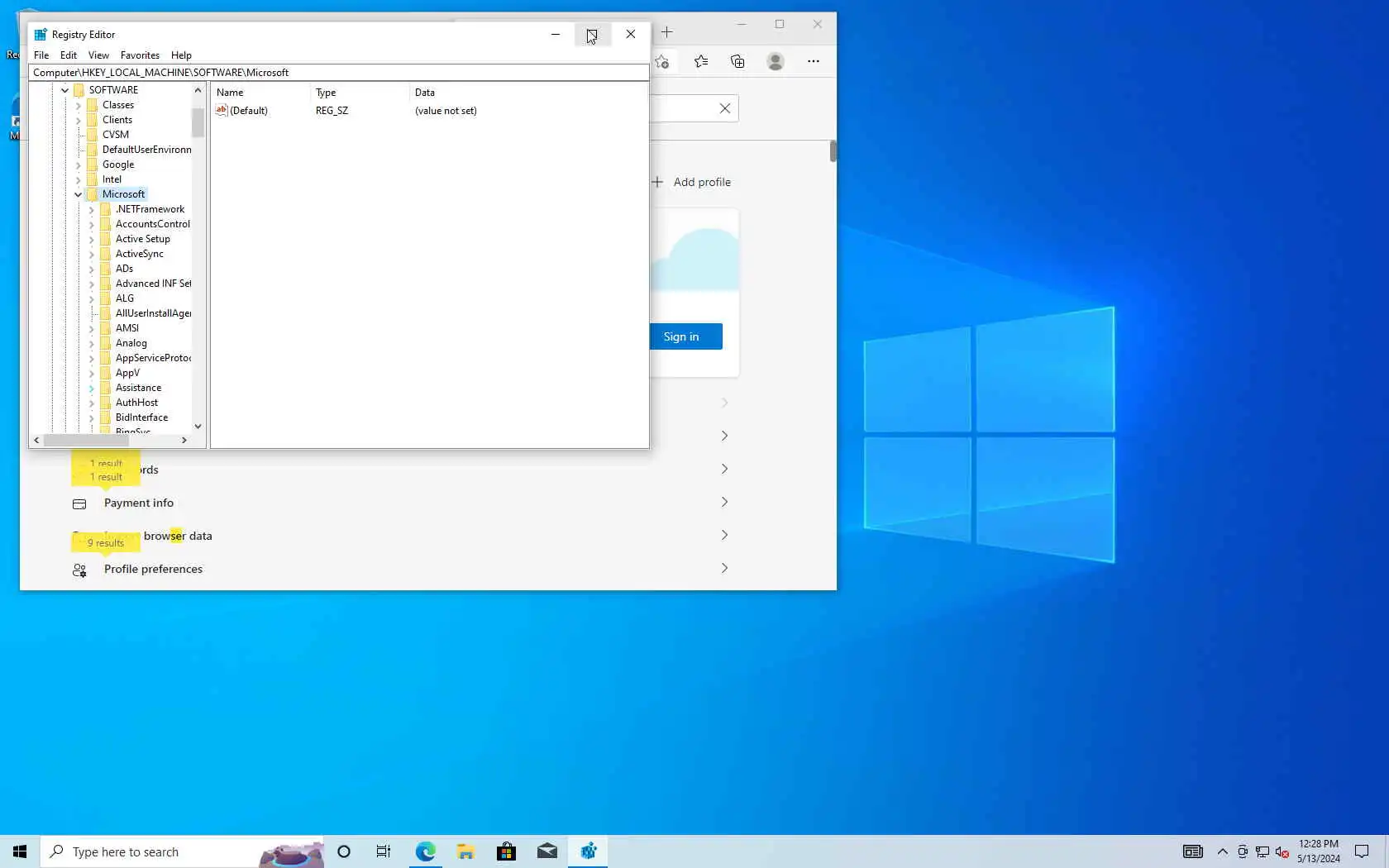Open Task View on the taskbar
Screen dimensions: 1389x868
click(384, 851)
